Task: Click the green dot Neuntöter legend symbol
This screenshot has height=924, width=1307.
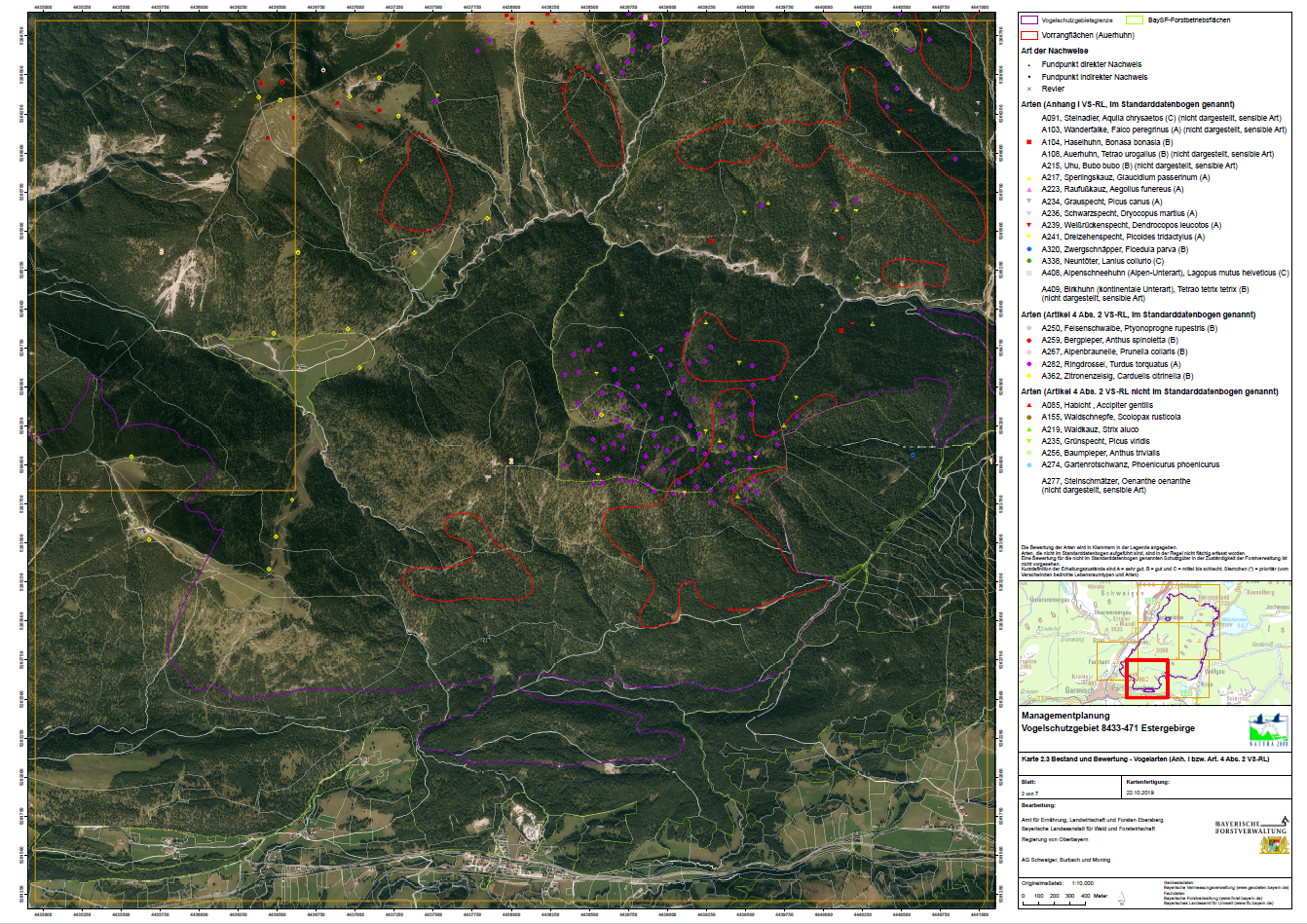Action: pyautogui.click(x=1029, y=261)
